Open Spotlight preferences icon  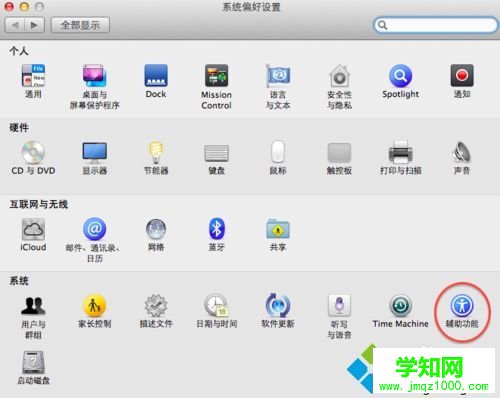tap(400, 76)
